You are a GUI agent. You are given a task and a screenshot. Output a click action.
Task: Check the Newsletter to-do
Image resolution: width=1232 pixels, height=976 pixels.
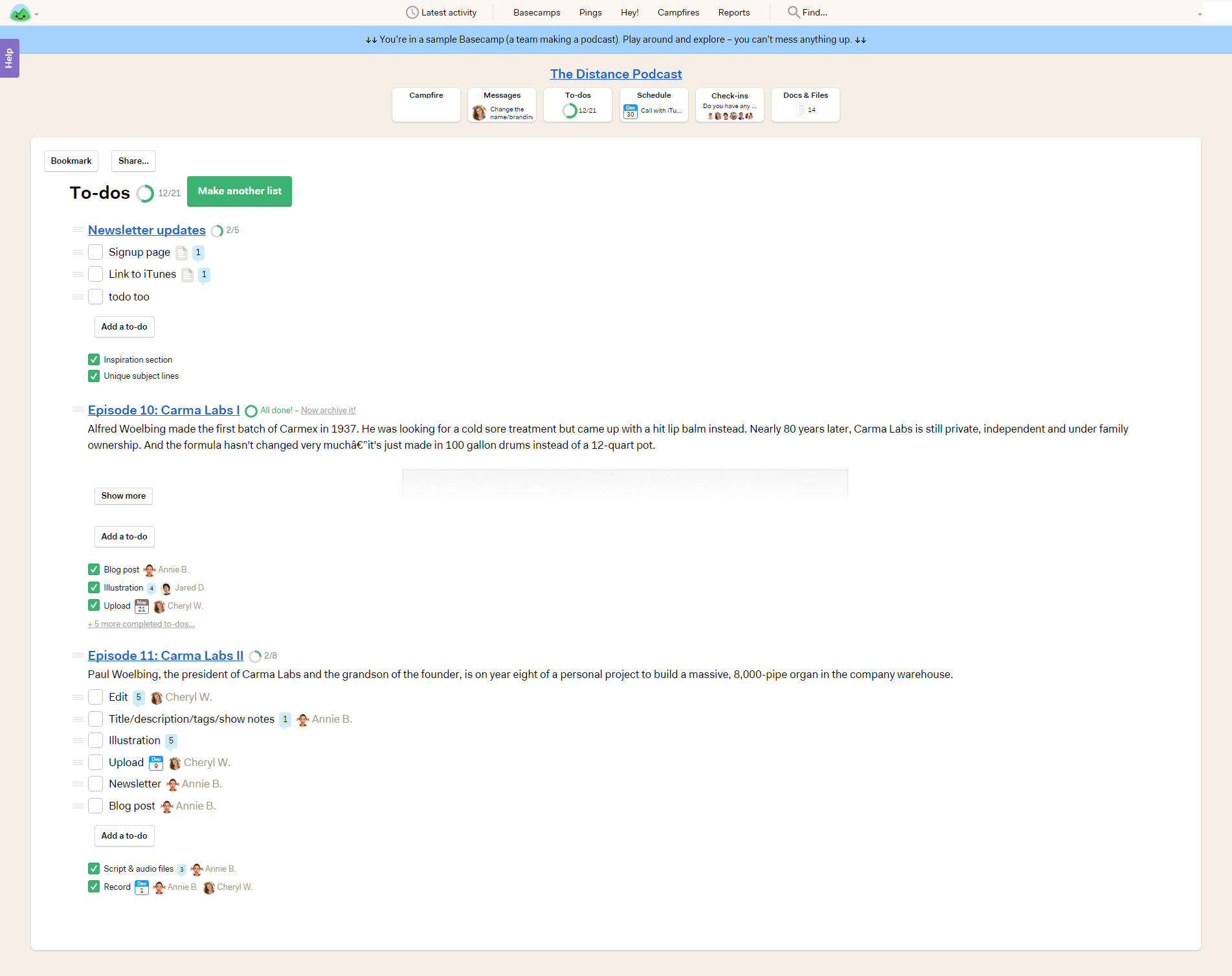click(95, 784)
